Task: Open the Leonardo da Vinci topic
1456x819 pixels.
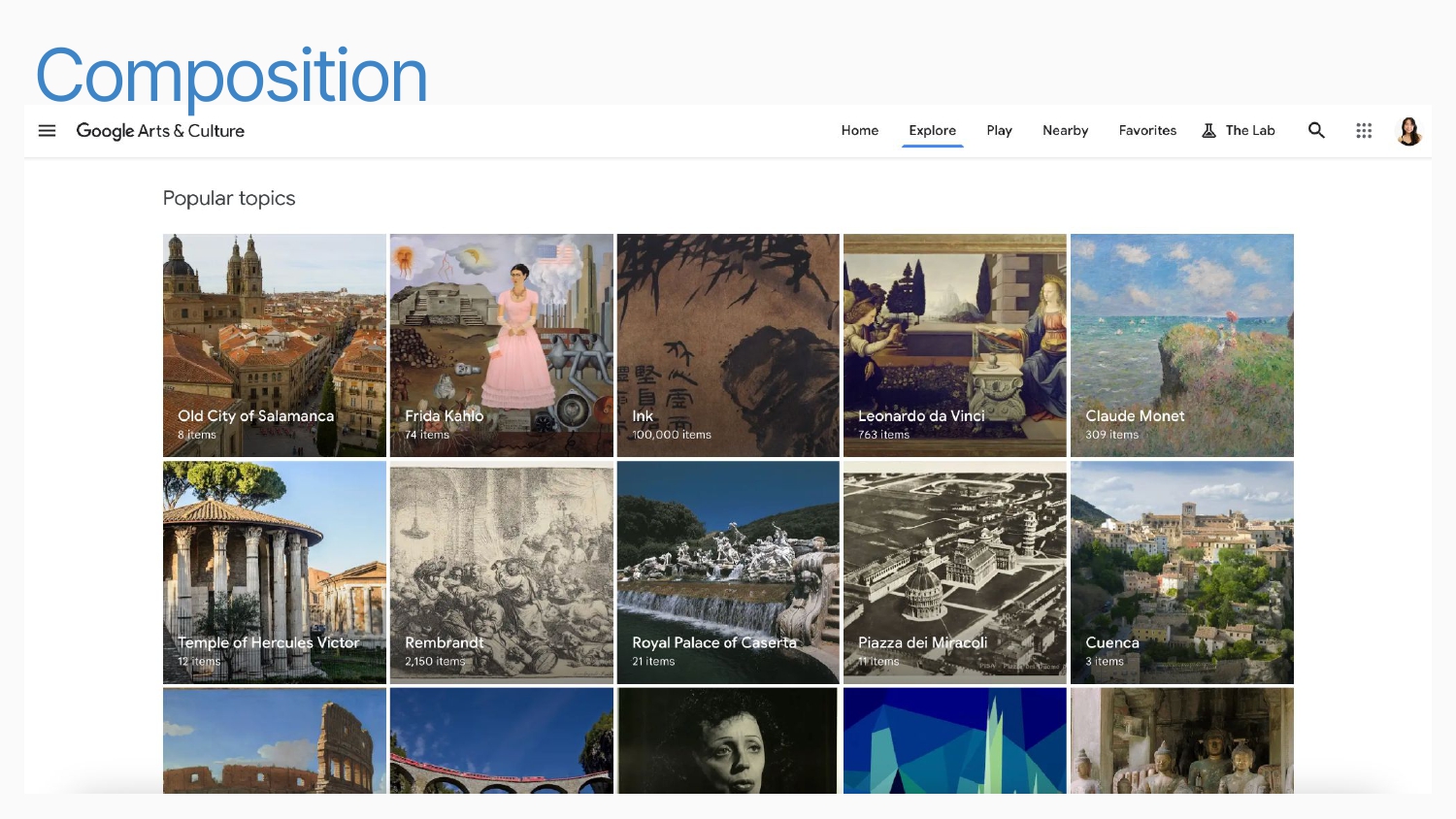Action: (955, 345)
